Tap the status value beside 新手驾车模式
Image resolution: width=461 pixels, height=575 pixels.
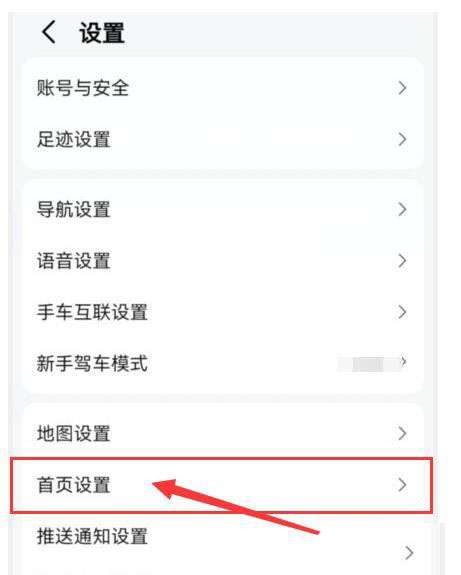(368, 364)
